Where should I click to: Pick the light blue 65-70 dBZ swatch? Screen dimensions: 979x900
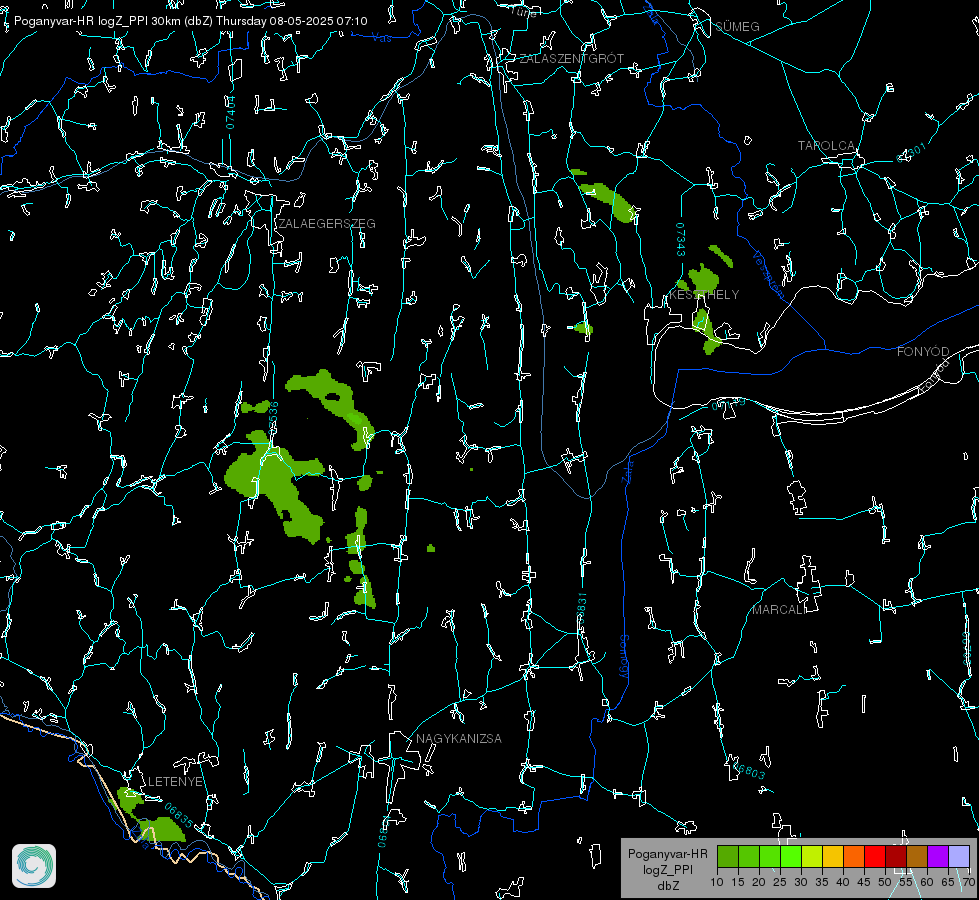tap(959, 856)
